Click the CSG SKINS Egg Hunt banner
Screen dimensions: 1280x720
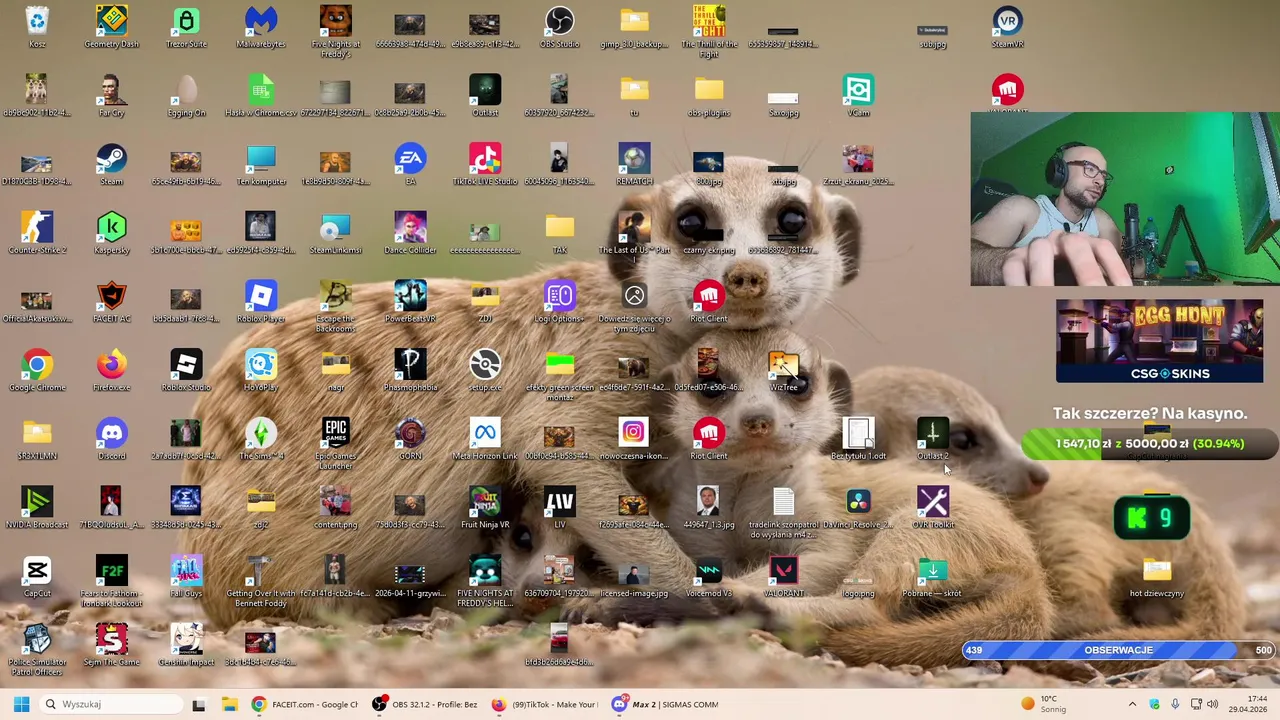tap(1159, 341)
